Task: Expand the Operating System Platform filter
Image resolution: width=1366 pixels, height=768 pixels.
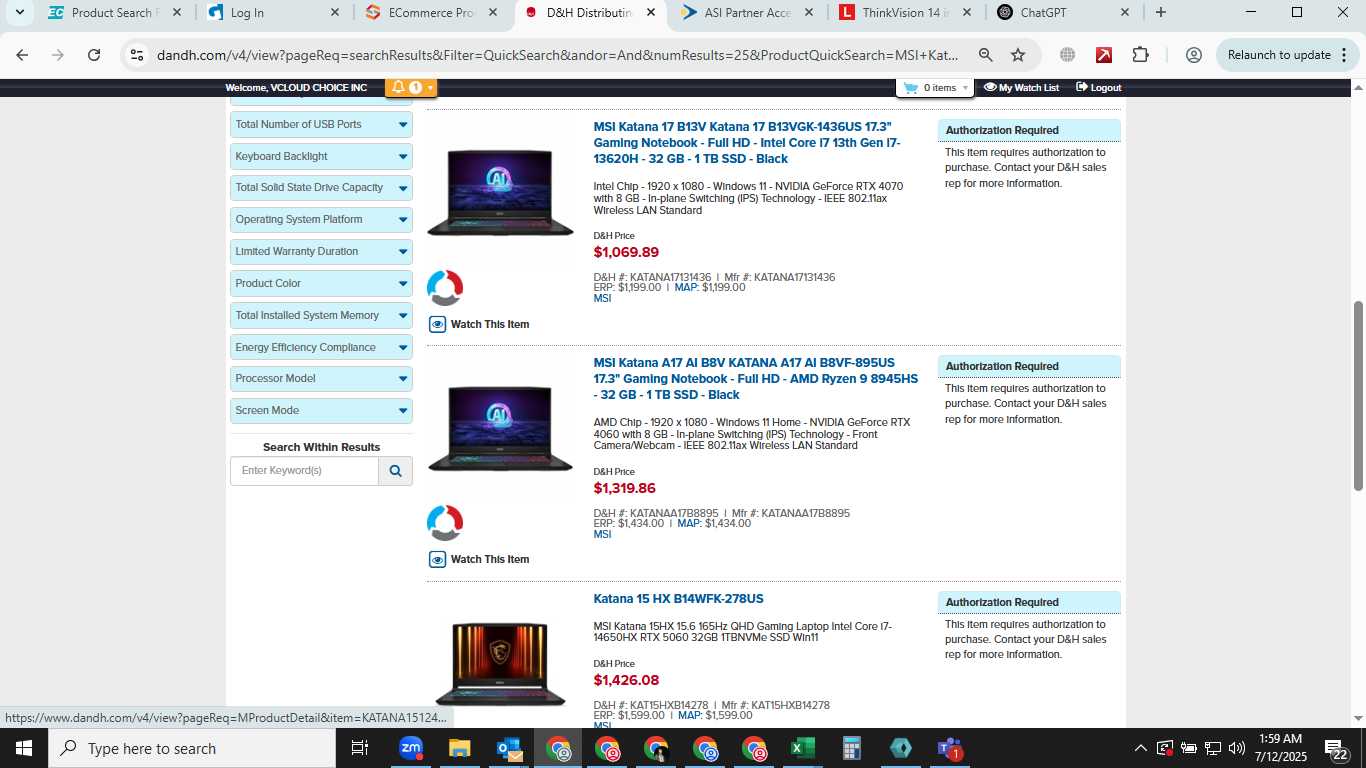Action: coord(321,220)
